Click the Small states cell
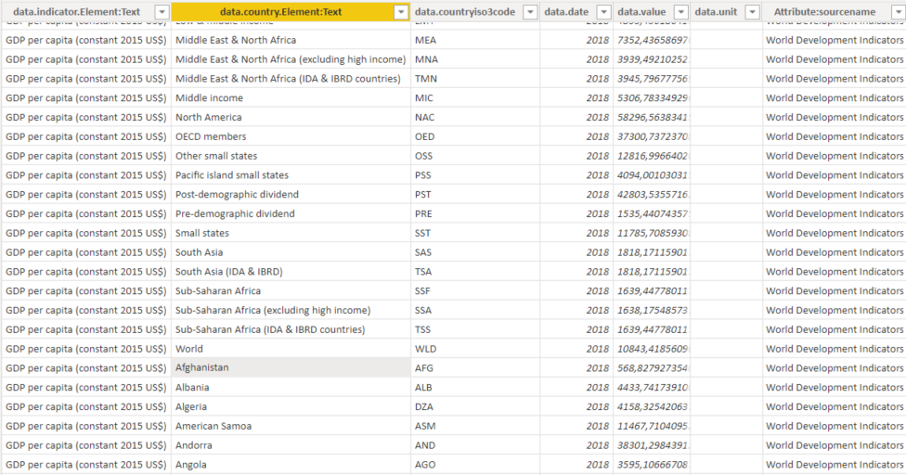The height and width of the screenshot is (476, 906). (x=291, y=233)
